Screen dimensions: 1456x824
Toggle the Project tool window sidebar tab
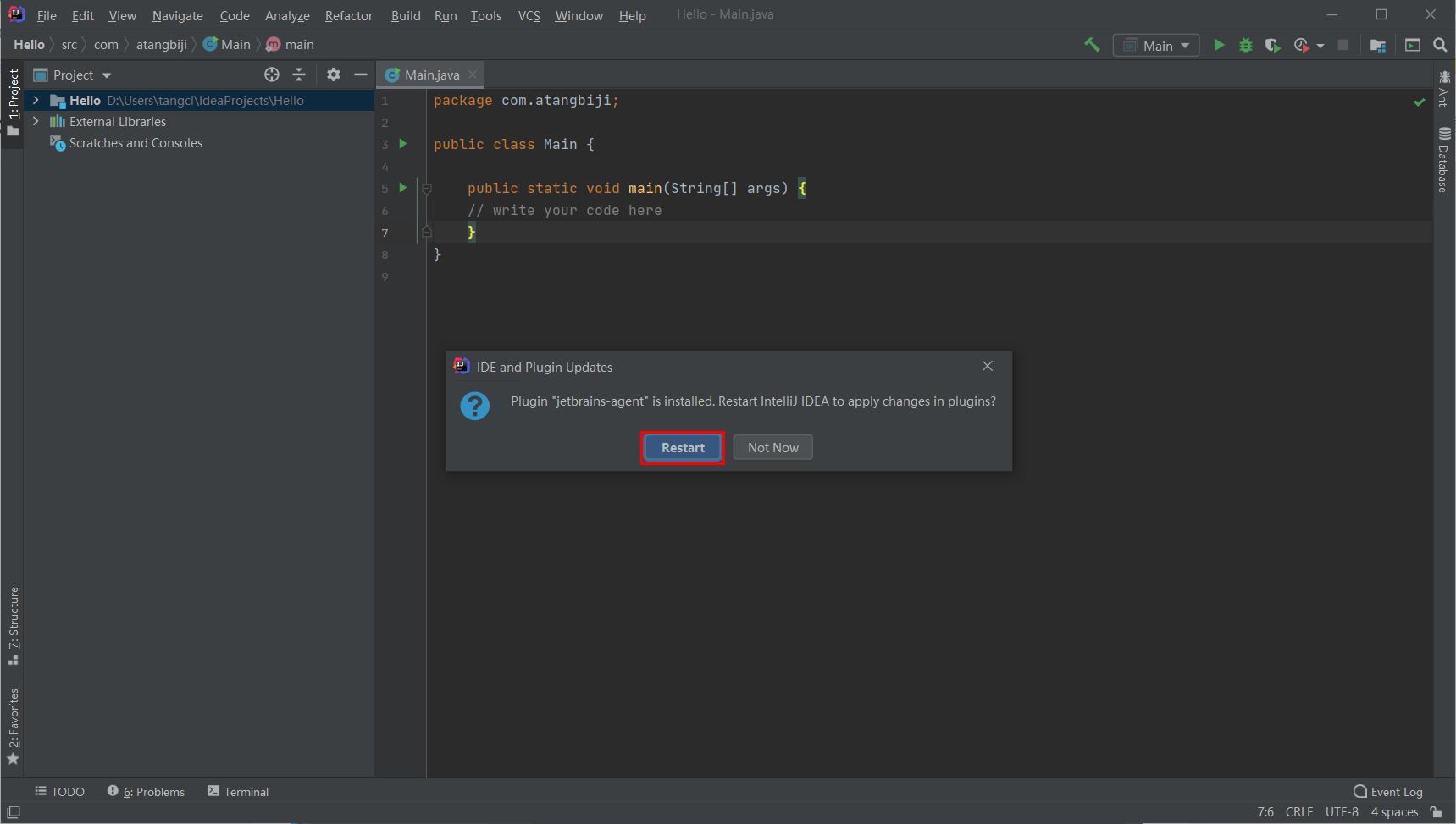coord(13,102)
